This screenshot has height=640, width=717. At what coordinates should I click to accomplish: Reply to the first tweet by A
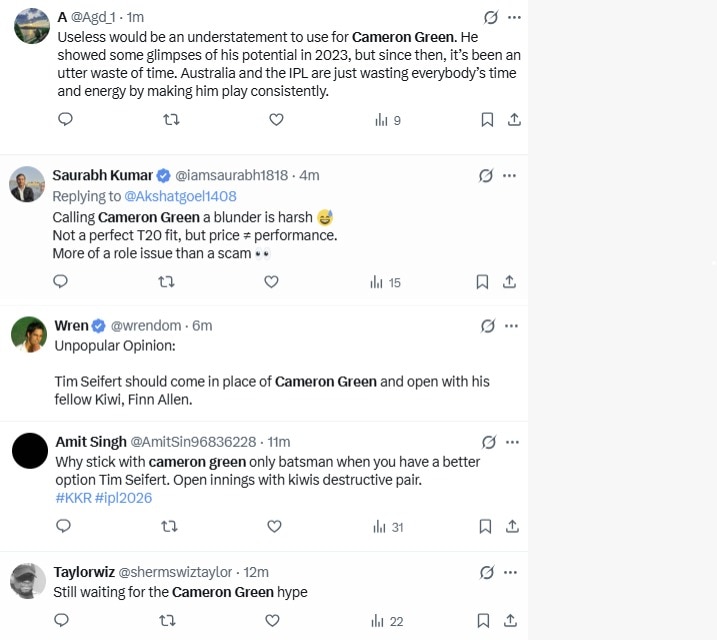tap(65, 120)
